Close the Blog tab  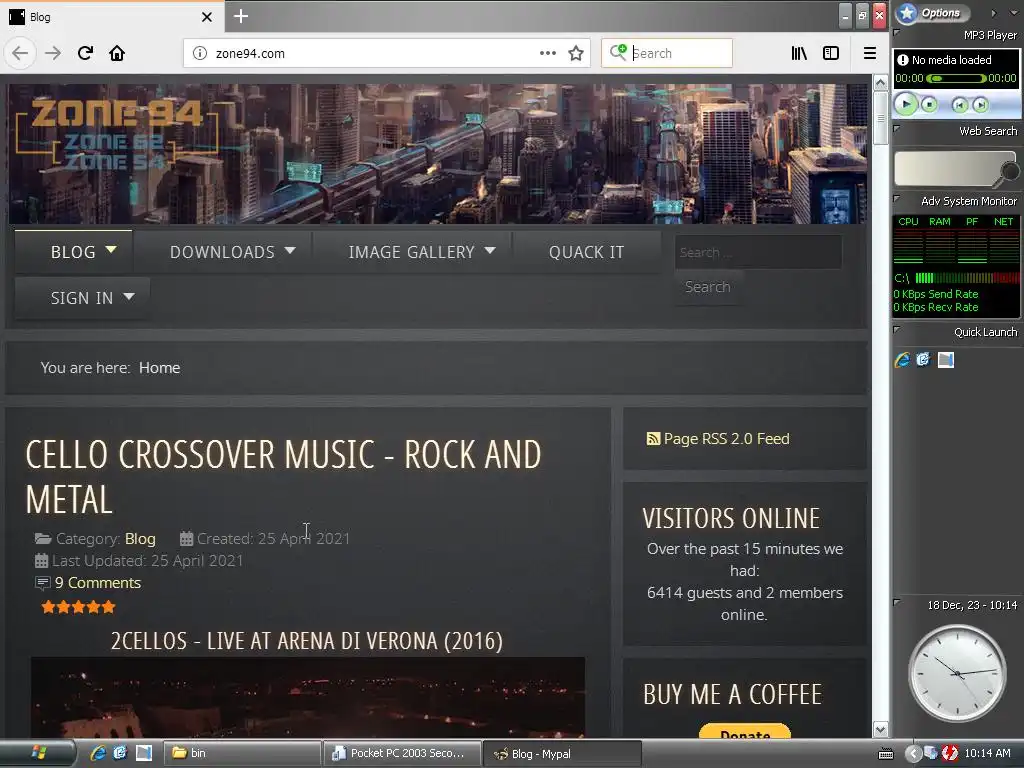click(207, 17)
